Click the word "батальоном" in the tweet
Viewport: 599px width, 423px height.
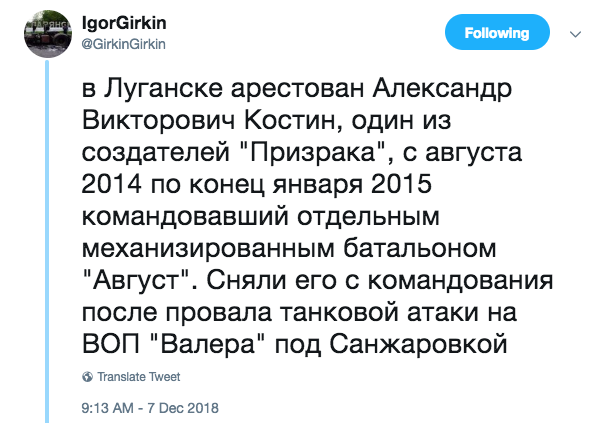(x=419, y=249)
